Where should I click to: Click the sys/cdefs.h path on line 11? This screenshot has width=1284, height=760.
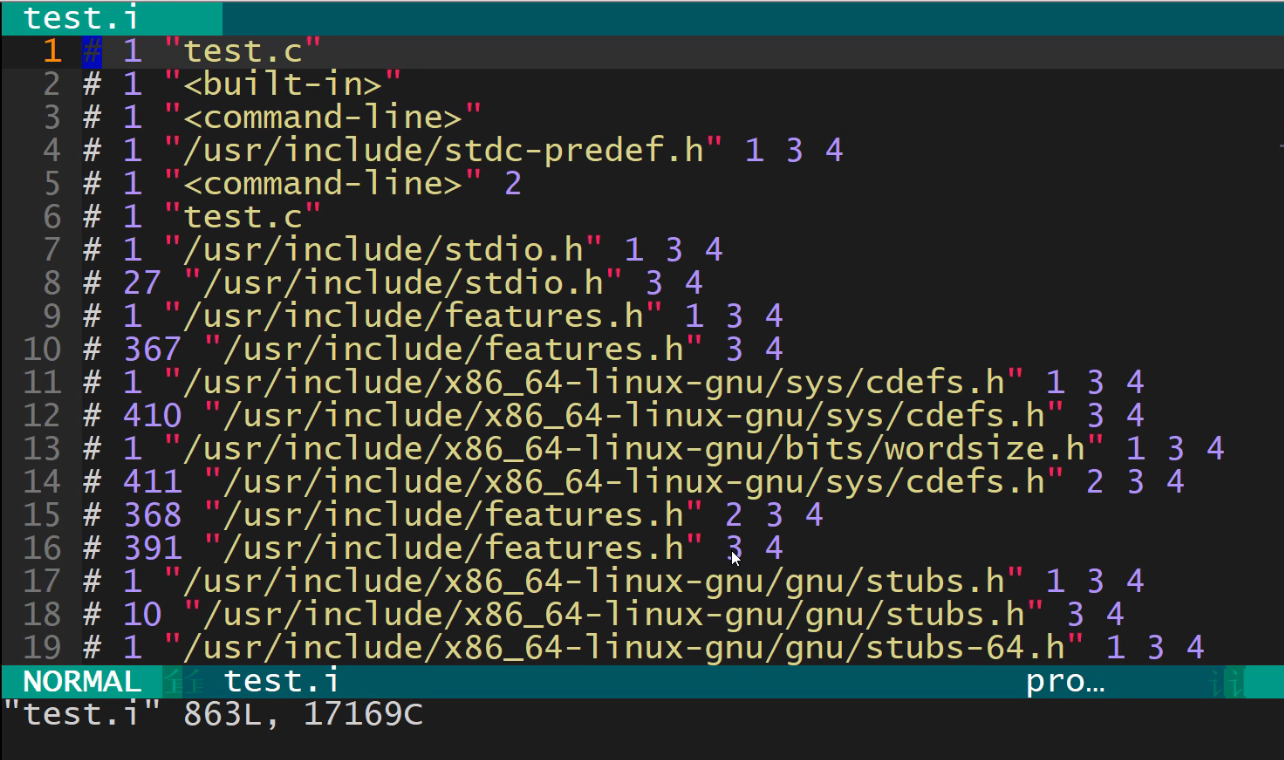point(593,381)
